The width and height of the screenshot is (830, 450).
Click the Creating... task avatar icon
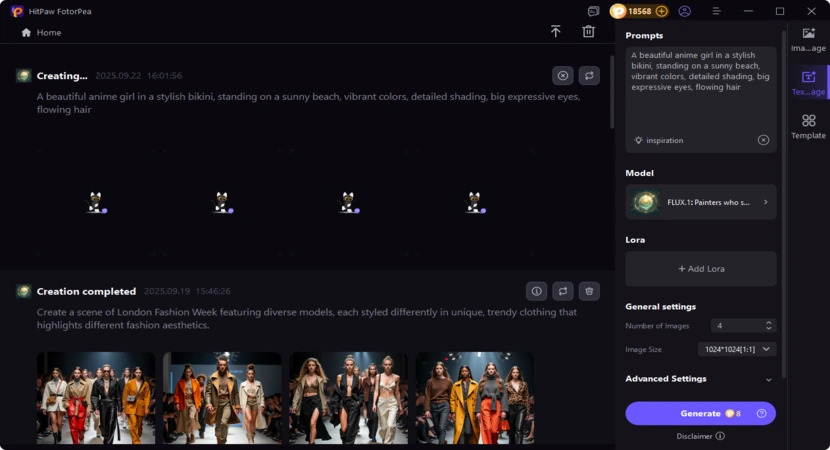23,76
